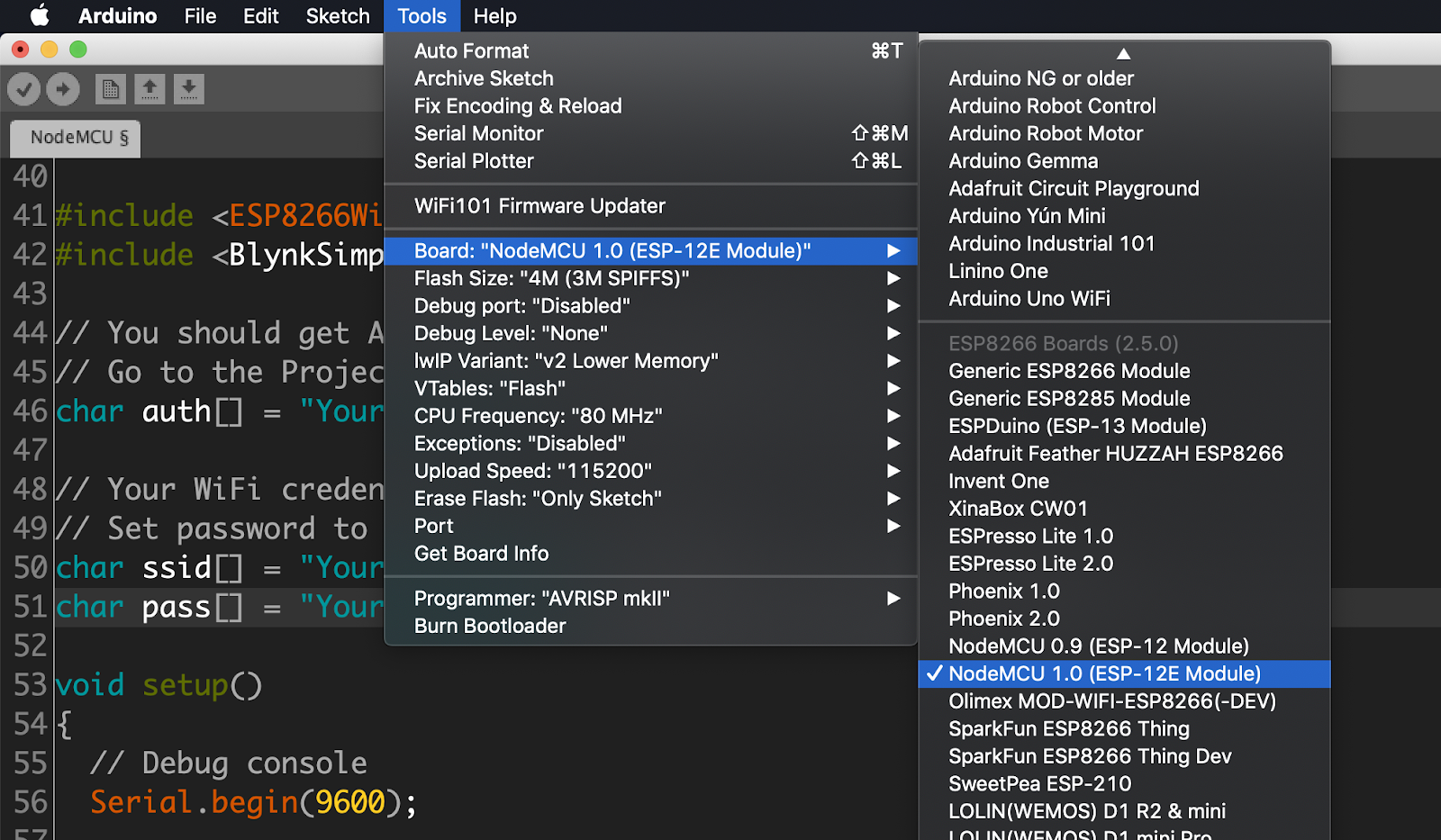Choose LOLIN(WEMOS) D1 R2 & mini board
The height and width of the screenshot is (840, 1441).
pos(1124,811)
